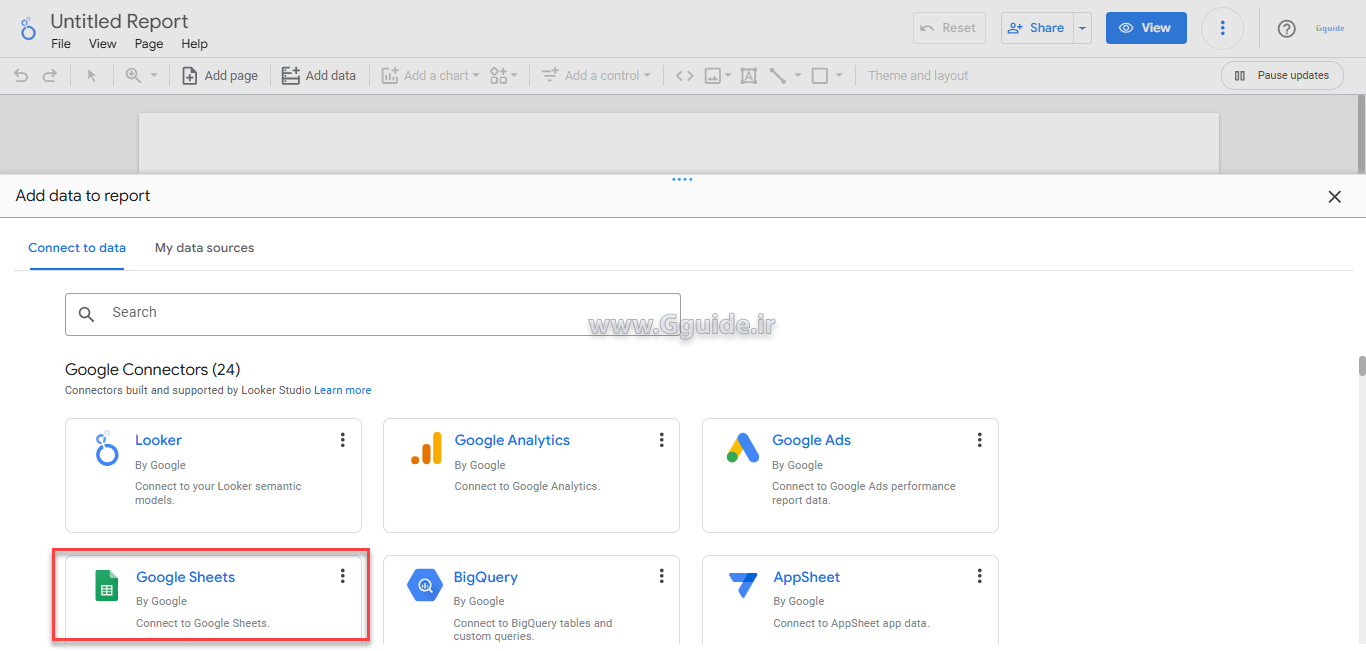Open the Looker Studio home logo

pyautogui.click(x=28, y=28)
